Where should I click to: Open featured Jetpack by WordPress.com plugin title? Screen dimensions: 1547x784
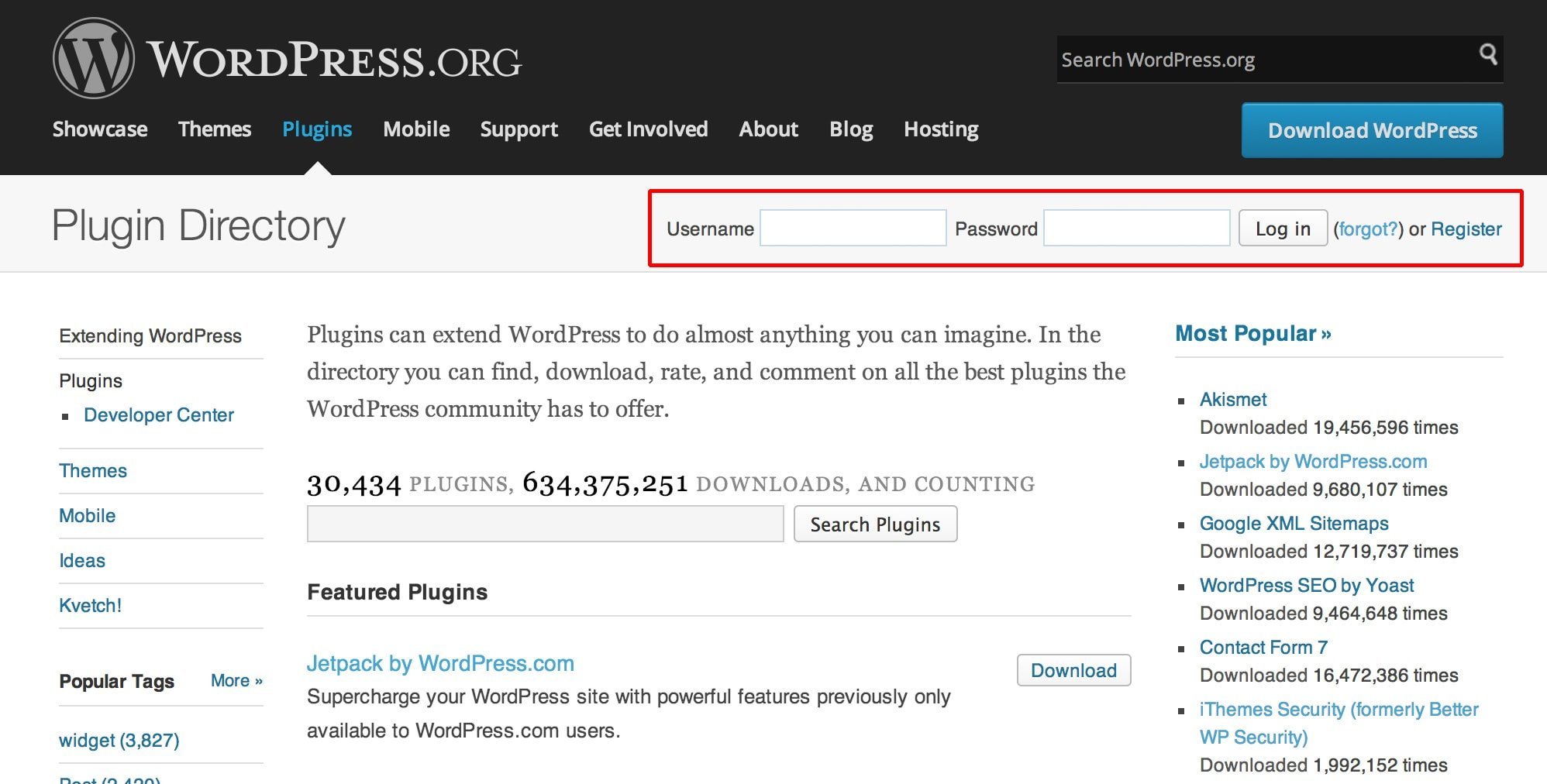pyautogui.click(x=440, y=664)
